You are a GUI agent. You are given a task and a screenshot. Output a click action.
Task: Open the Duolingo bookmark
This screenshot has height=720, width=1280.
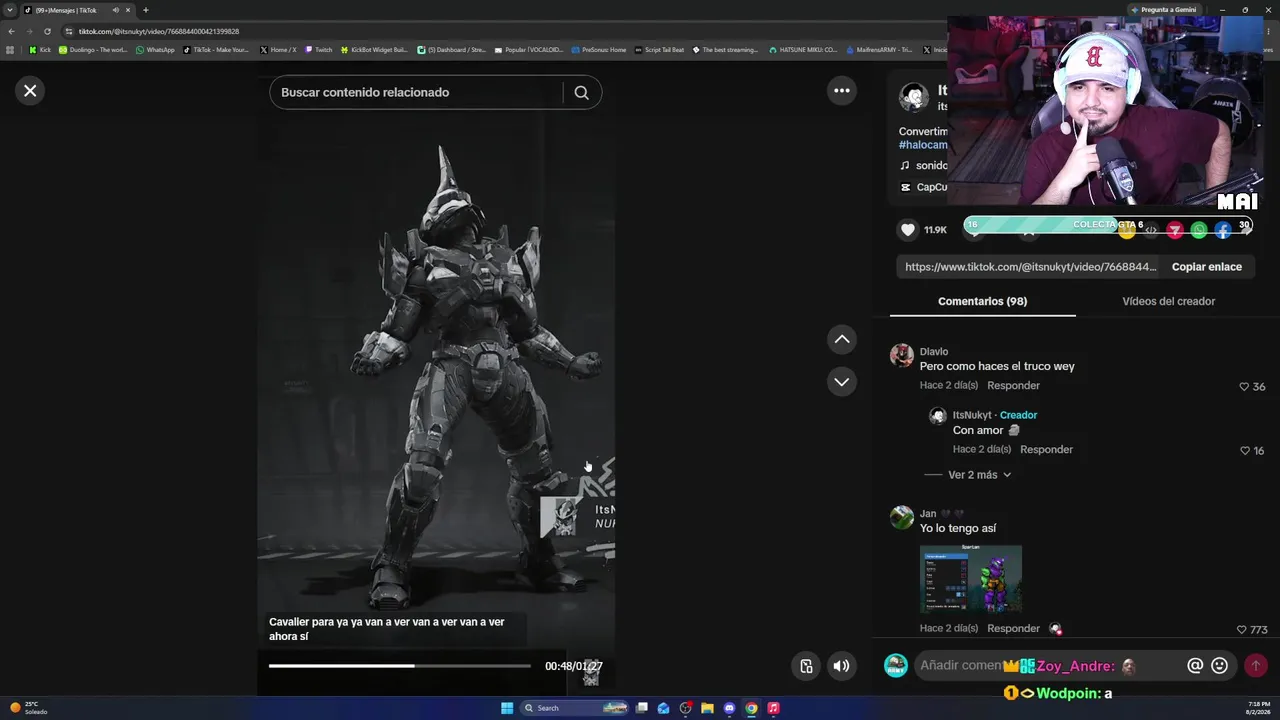tap(93, 50)
